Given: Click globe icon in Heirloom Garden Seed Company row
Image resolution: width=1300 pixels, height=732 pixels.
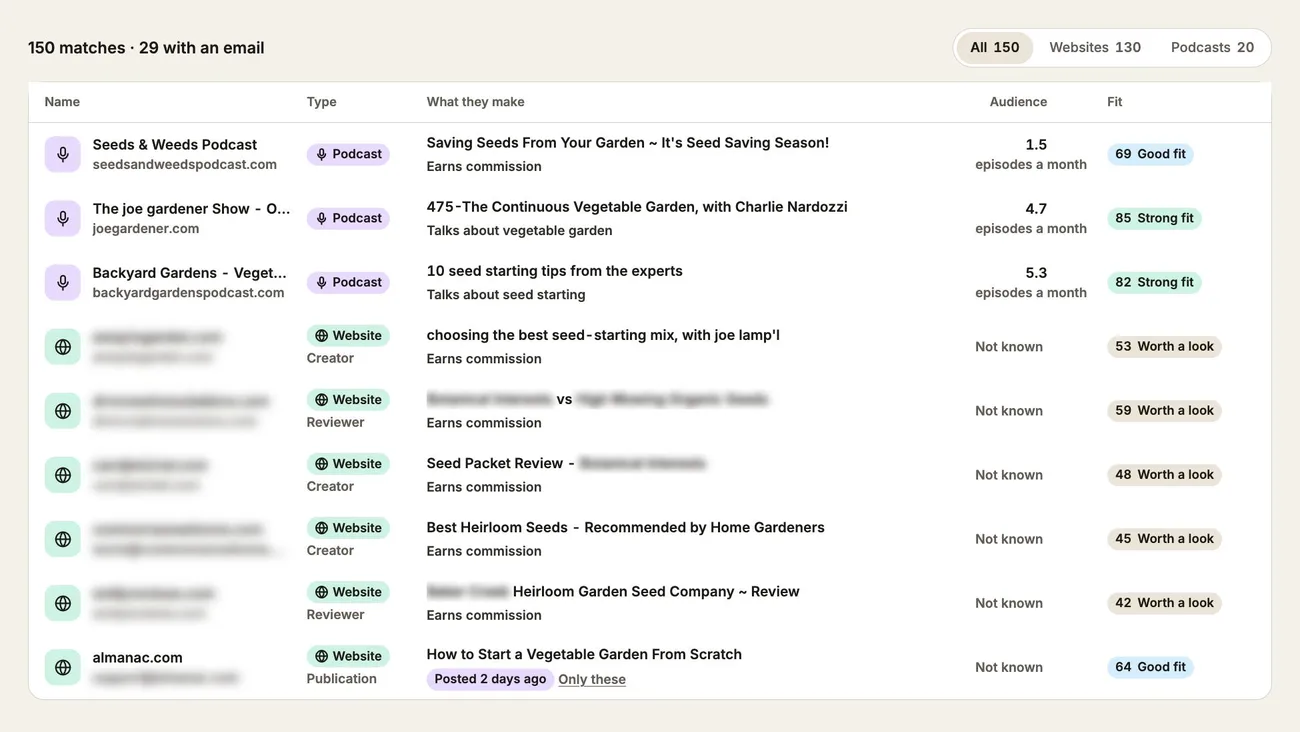Looking at the screenshot, I should click(63, 602).
